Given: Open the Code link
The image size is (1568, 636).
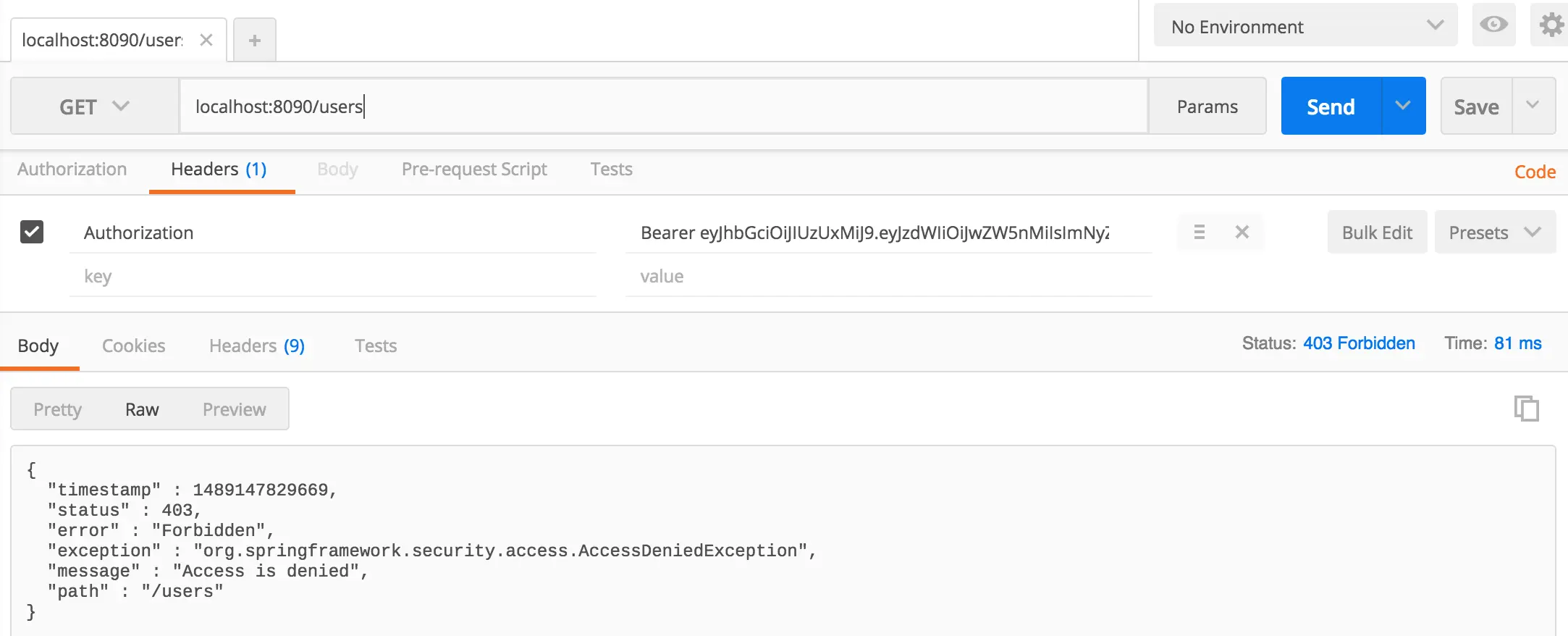Looking at the screenshot, I should click(1535, 172).
